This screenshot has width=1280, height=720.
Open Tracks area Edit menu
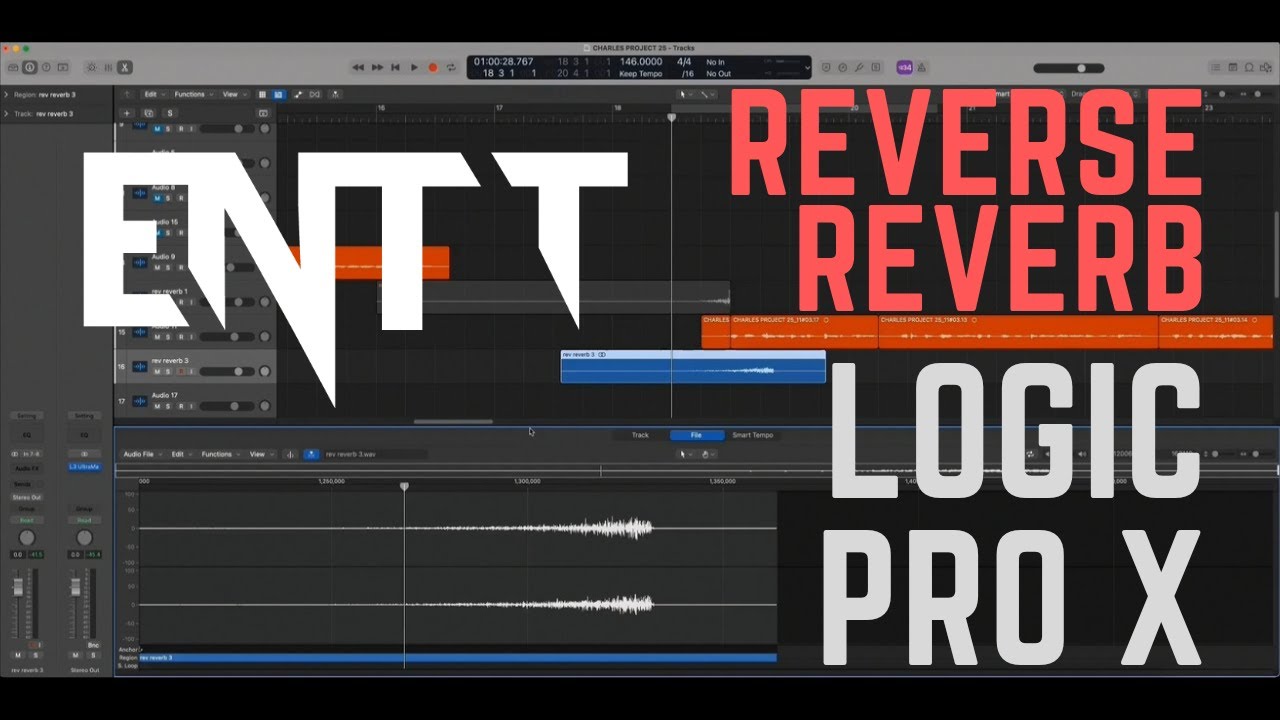[x=153, y=94]
